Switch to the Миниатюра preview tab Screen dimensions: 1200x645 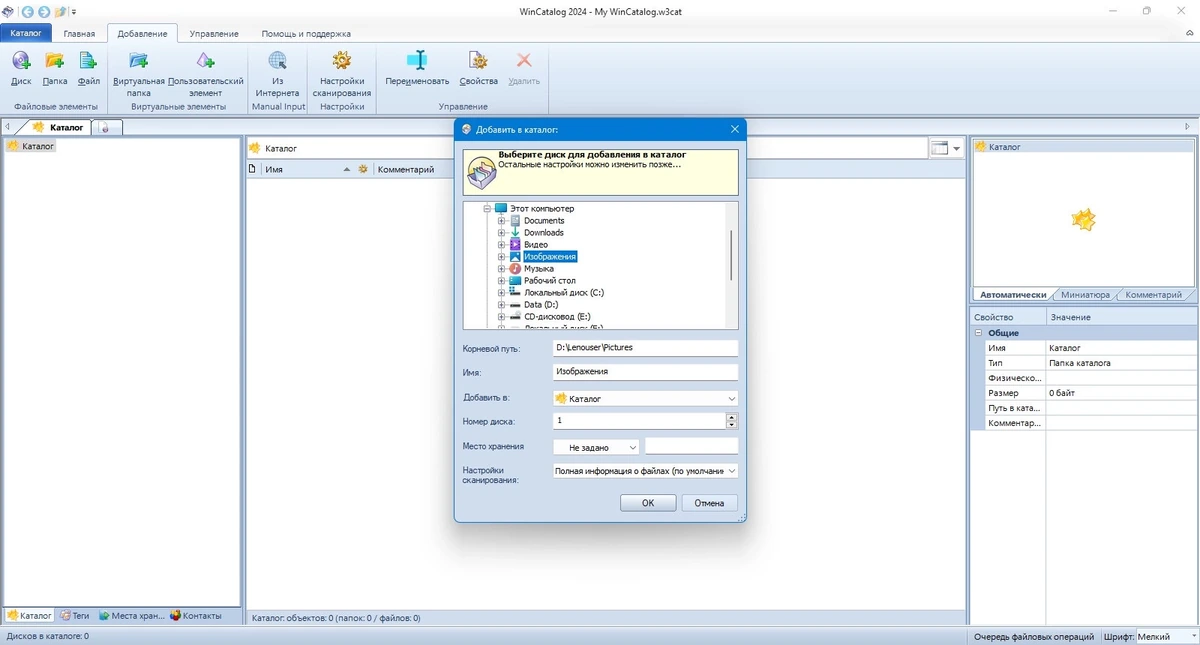pos(1086,295)
